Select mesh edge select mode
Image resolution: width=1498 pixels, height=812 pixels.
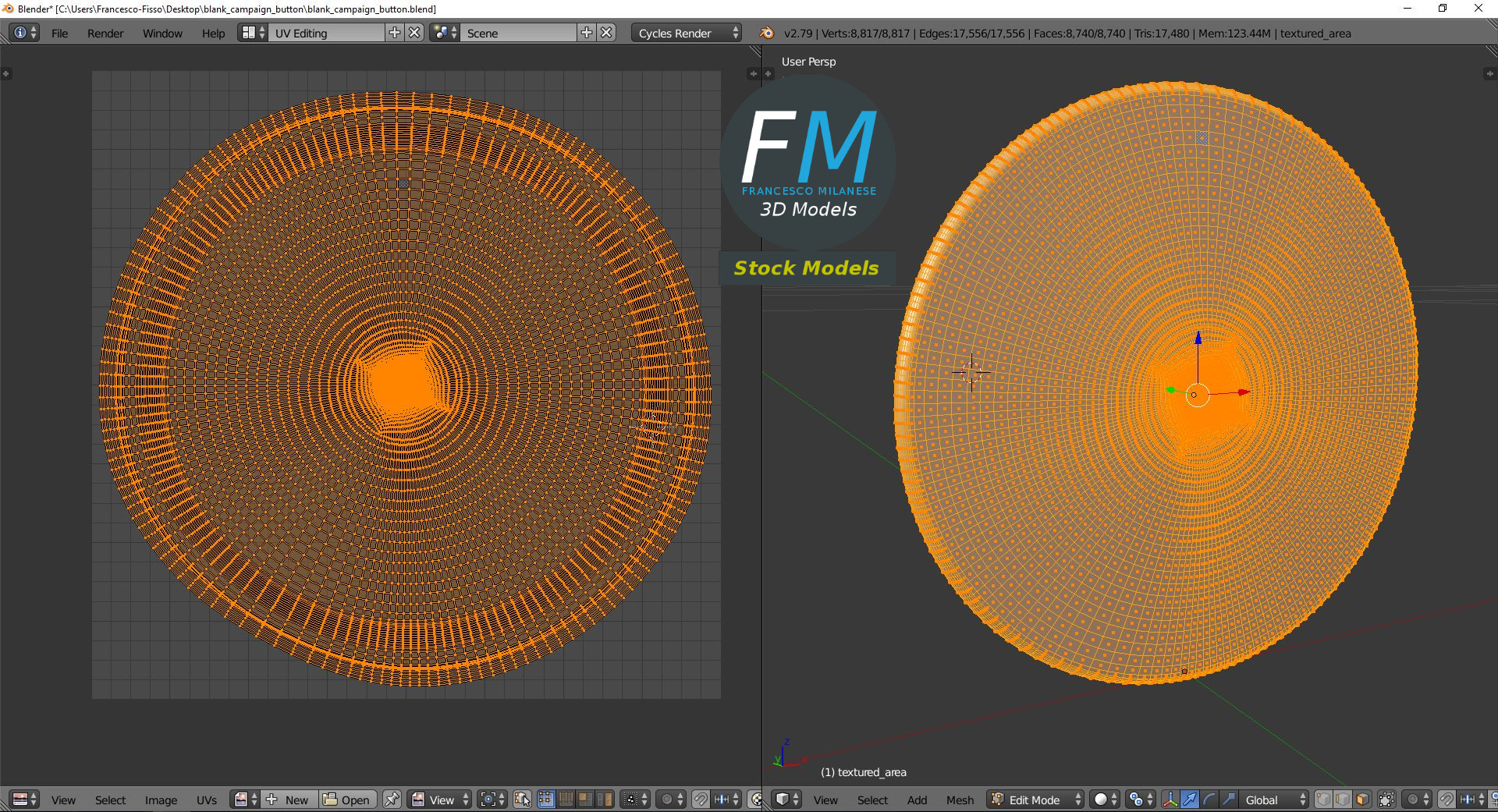pos(1343,800)
